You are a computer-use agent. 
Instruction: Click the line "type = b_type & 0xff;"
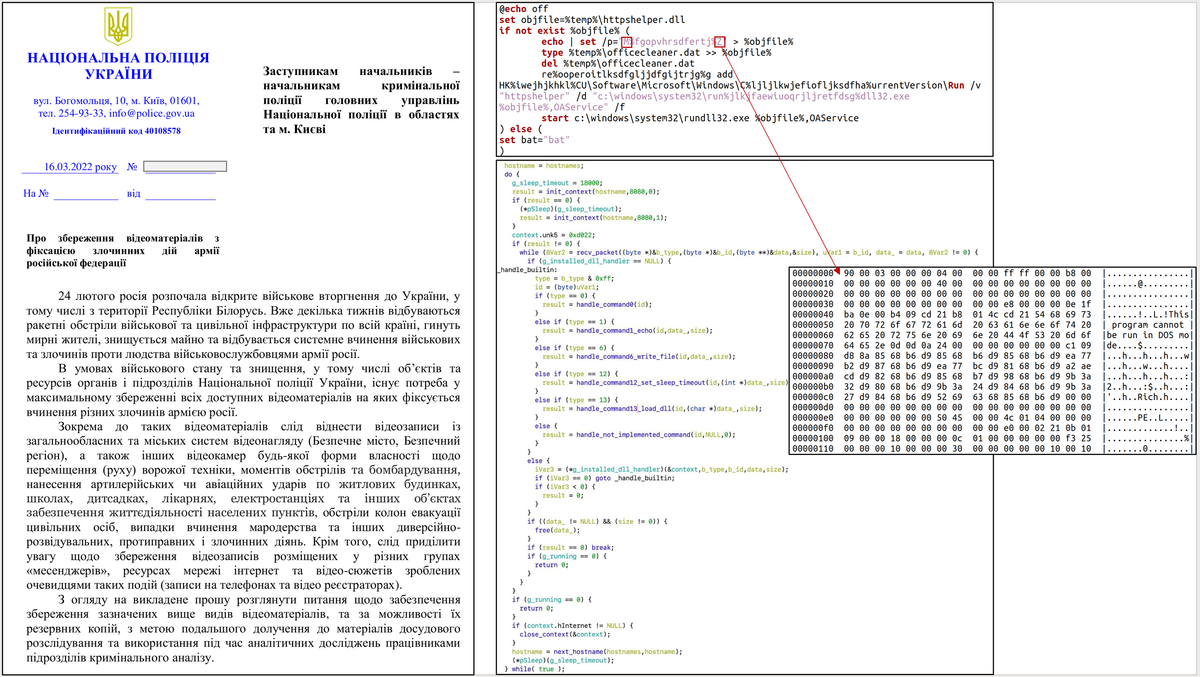(x=574, y=278)
